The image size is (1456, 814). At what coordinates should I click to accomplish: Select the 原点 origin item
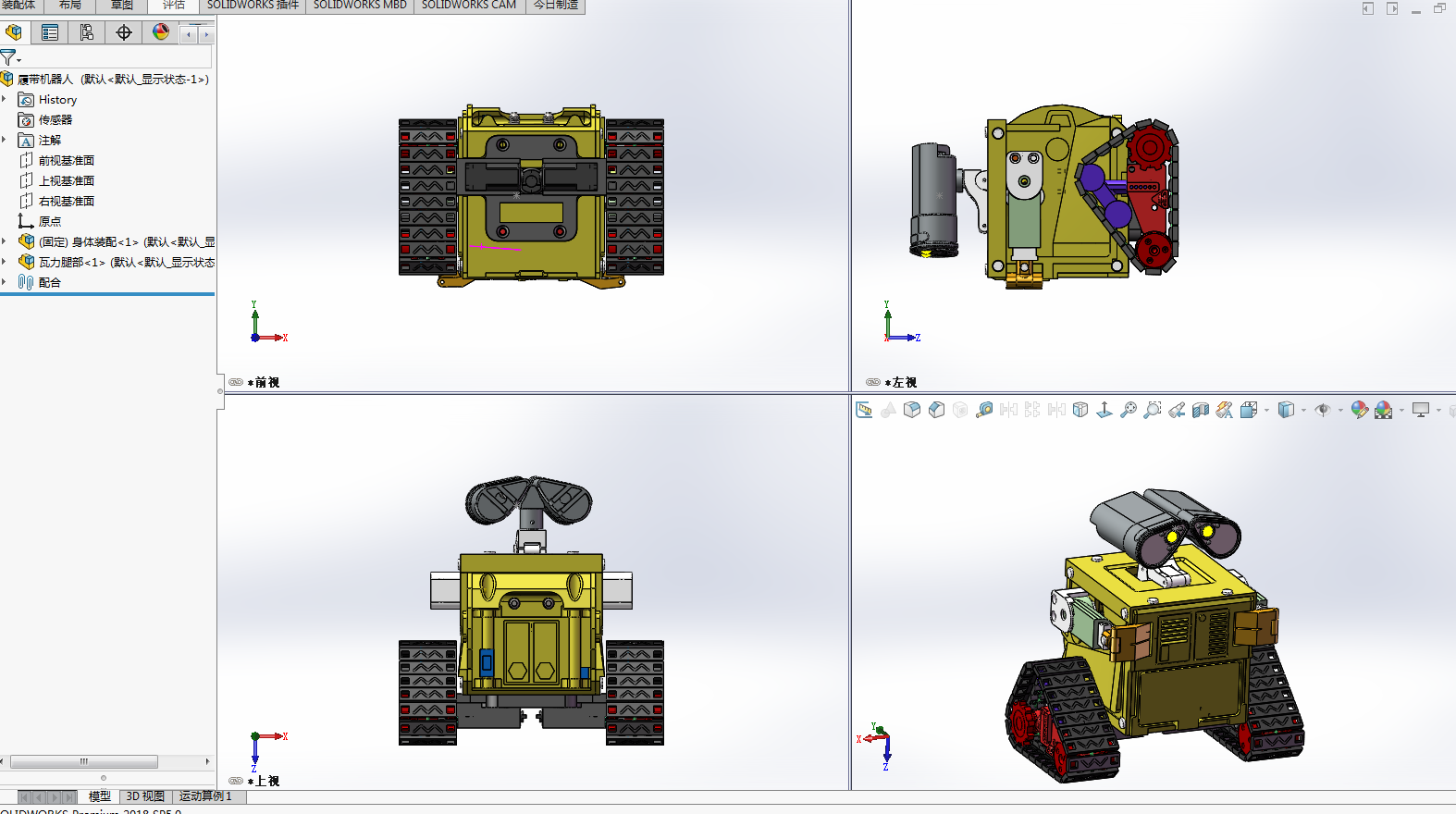[x=40, y=221]
